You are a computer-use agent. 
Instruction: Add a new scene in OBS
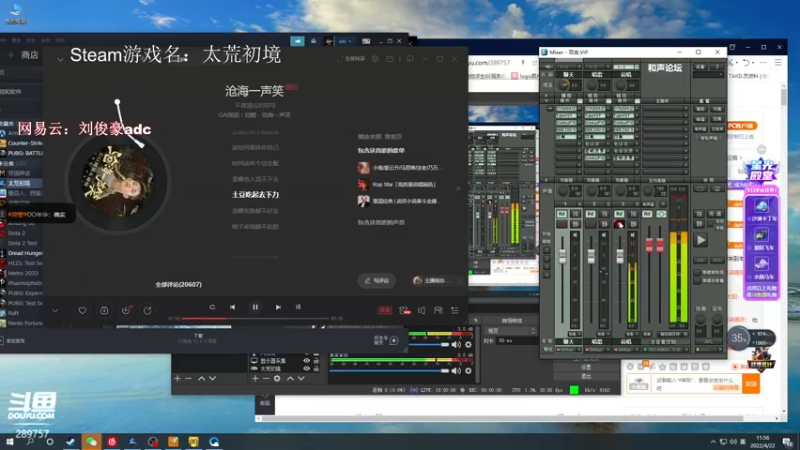tap(178, 379)
